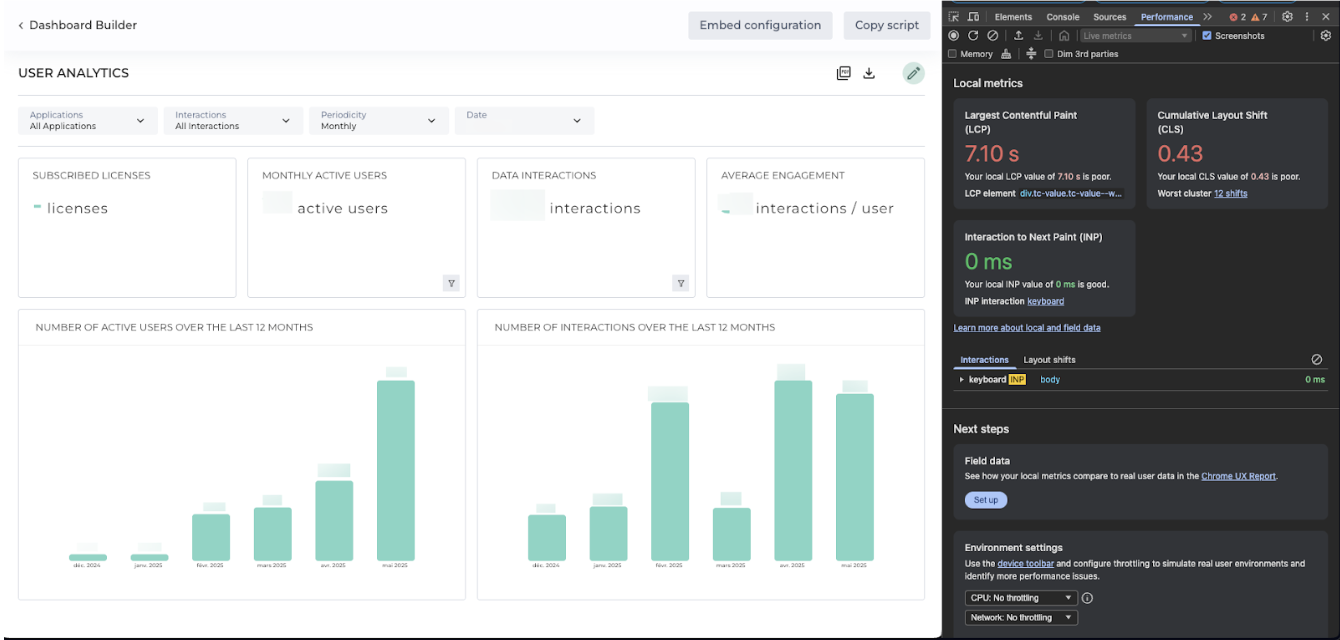Viewport: 1340px width, 640px height.
Task: Open the Applications filter dropdown
Action: click(x=88, y=121)
